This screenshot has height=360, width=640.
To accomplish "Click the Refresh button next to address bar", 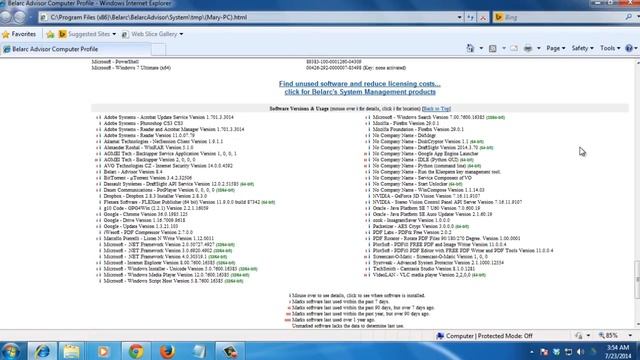I will point(471,17).
